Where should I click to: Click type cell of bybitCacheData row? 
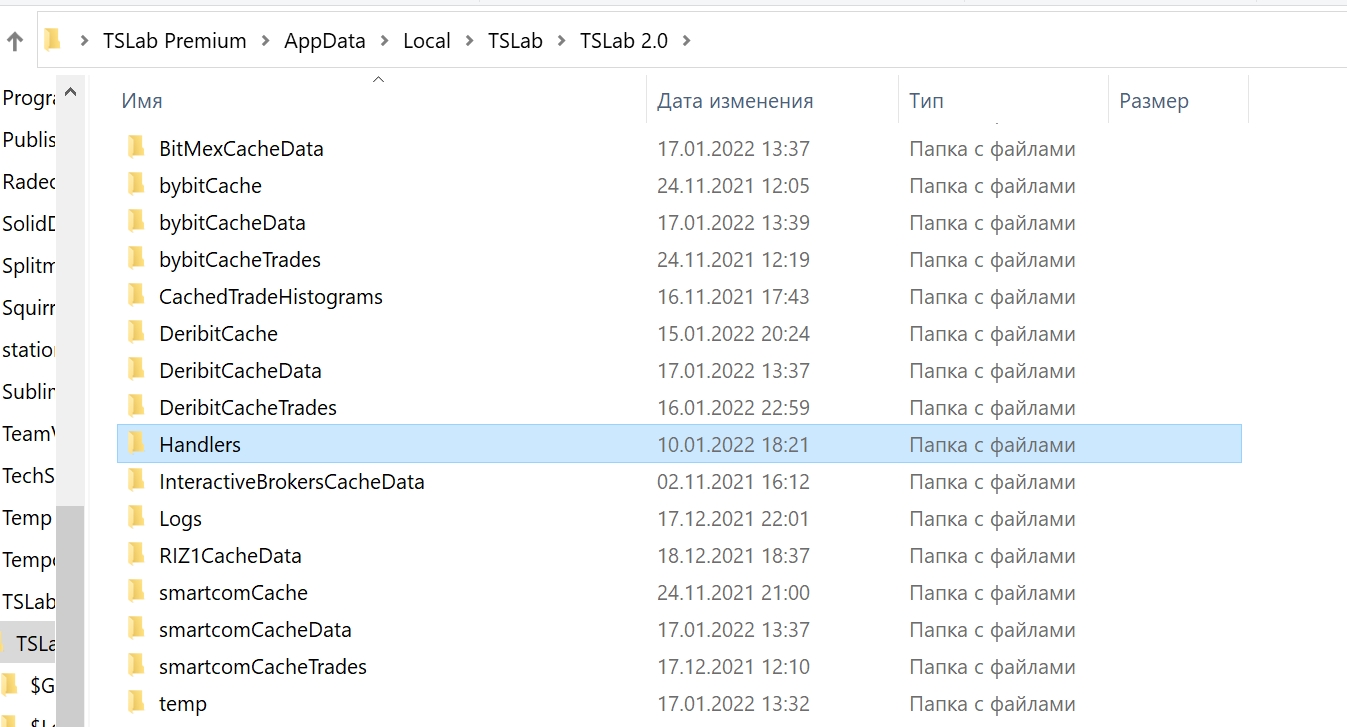coord(992,223)
